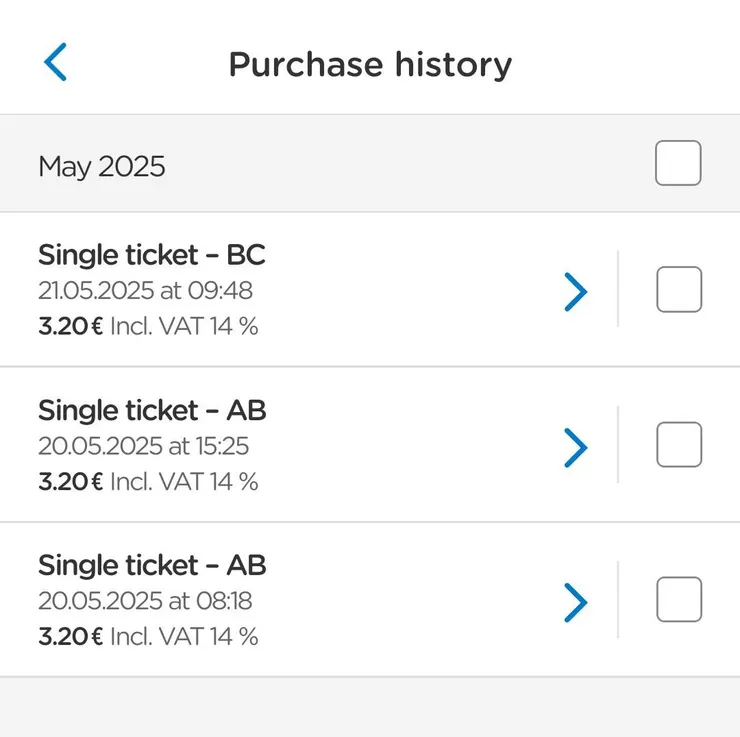Tap the 3.20 € price on 15:25 ticket
Image resolution: width=740 pixels, height=737 pixels.
[70, 481]
